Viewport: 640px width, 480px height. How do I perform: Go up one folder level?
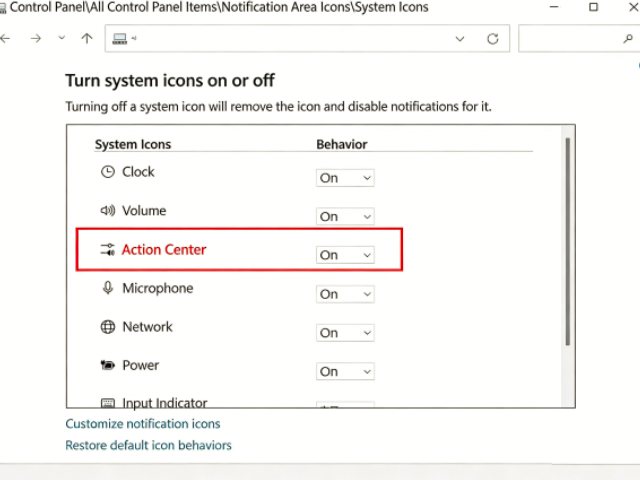click(87, 39)
